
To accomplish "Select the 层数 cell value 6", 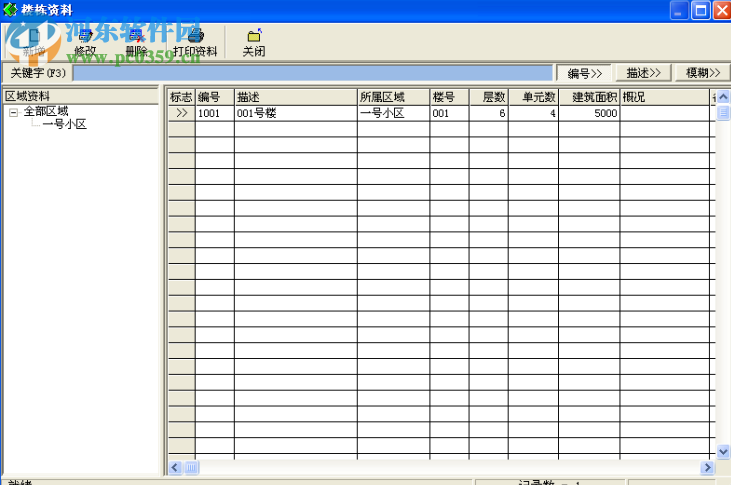I will coord(489,113).
